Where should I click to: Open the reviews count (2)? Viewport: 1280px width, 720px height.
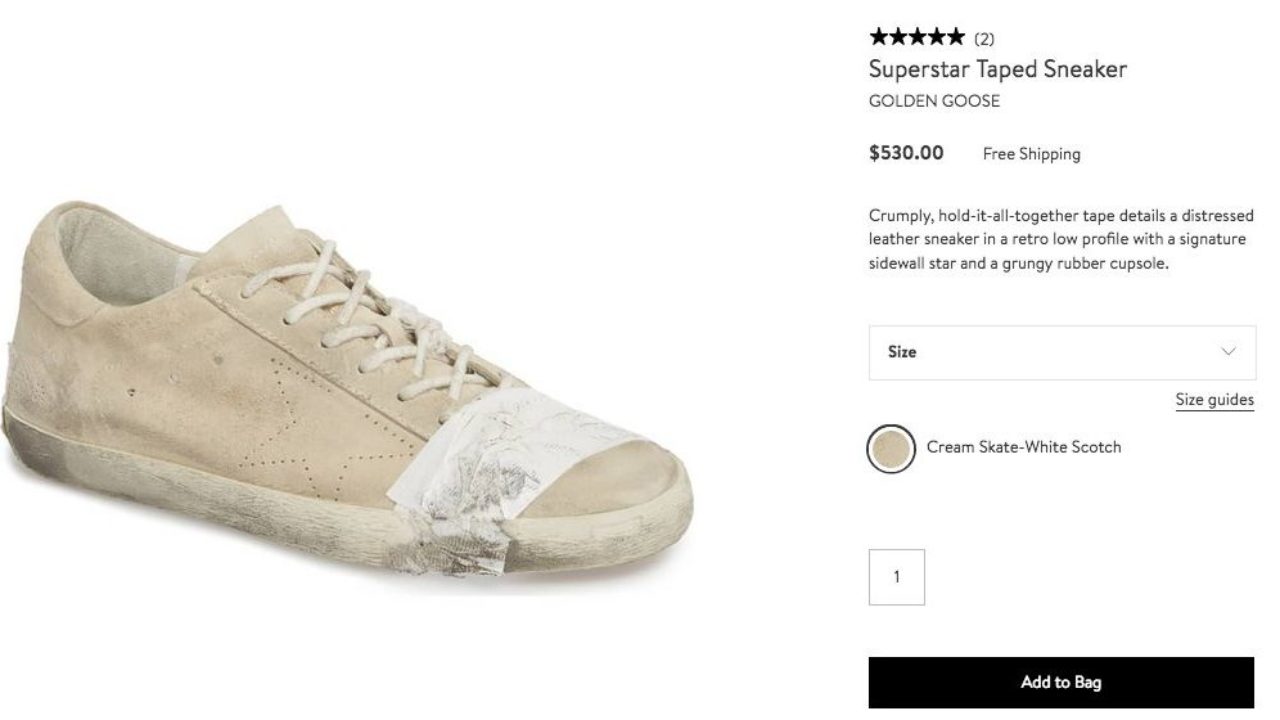click(985, 39)
